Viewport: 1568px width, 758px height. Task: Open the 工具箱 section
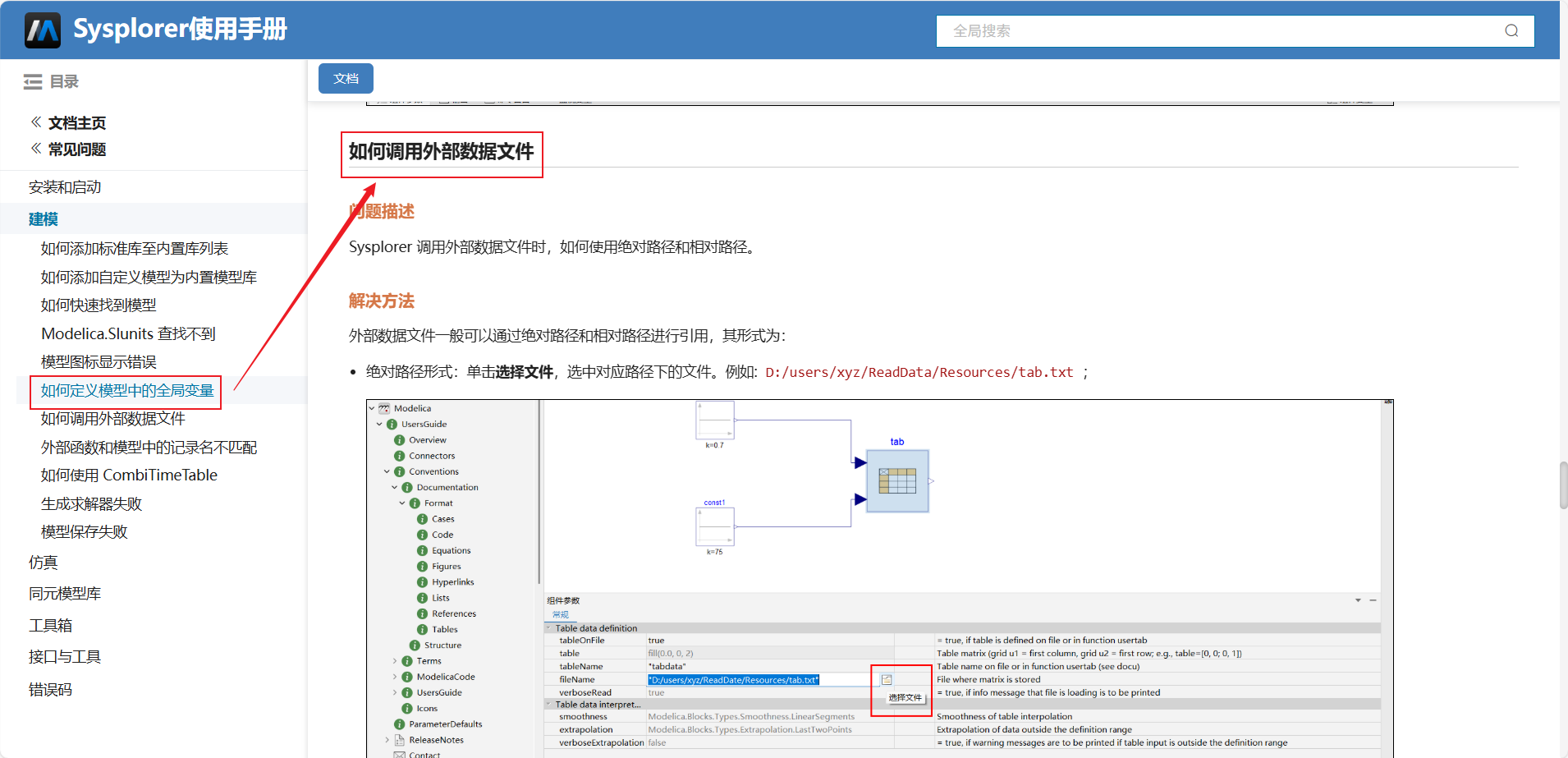pyautogui.click(x=50, y=626)
